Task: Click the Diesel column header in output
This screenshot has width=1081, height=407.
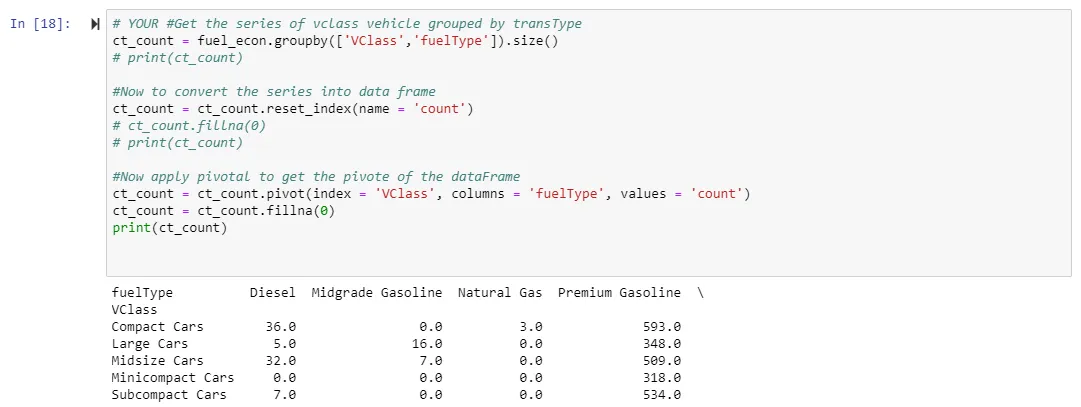Action: point(272,293)
